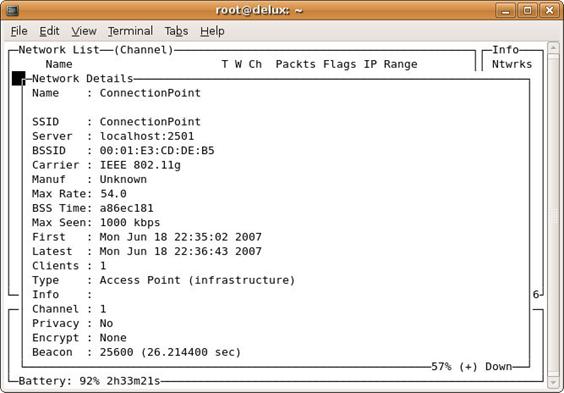
Task: Minimize the root@delux terminal window
Action: pos(505,10)
